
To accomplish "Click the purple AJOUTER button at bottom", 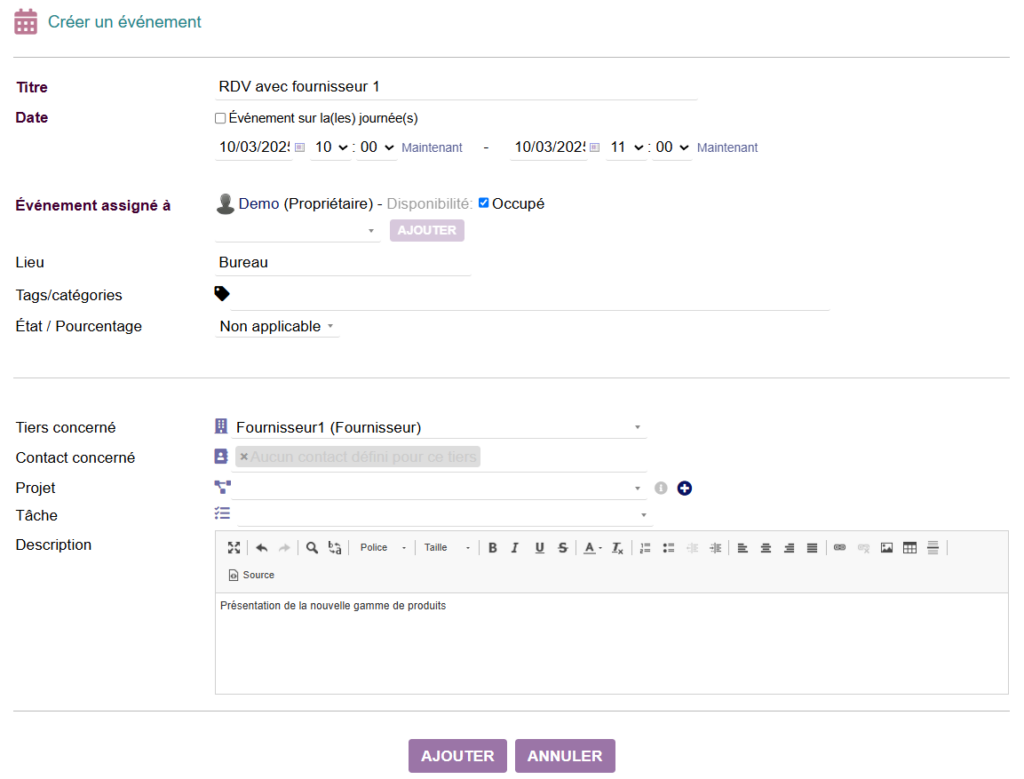I will (x=457, y=756).
